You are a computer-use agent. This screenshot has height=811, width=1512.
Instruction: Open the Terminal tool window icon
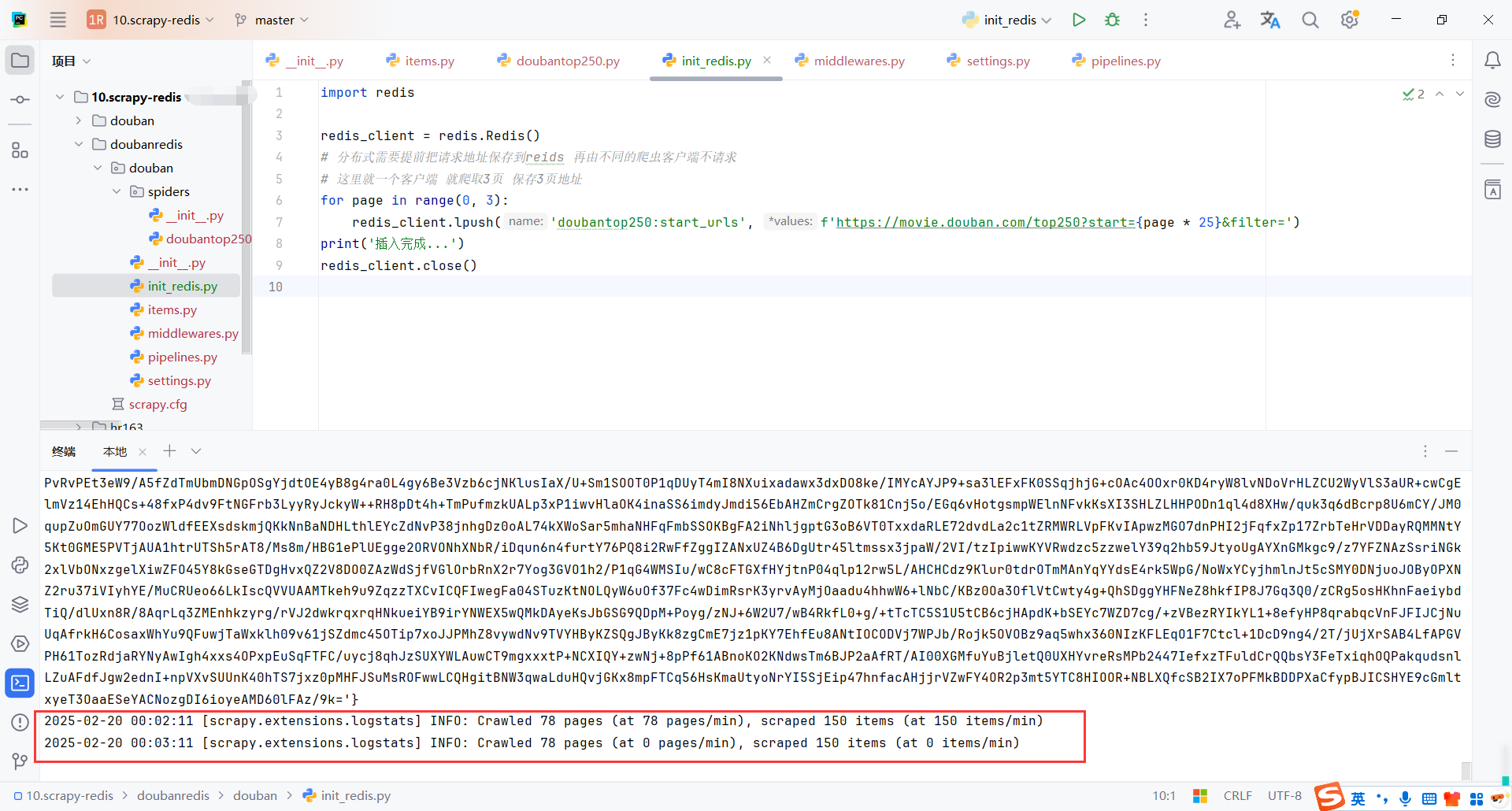pyautogui.click(x=20, y=683)
